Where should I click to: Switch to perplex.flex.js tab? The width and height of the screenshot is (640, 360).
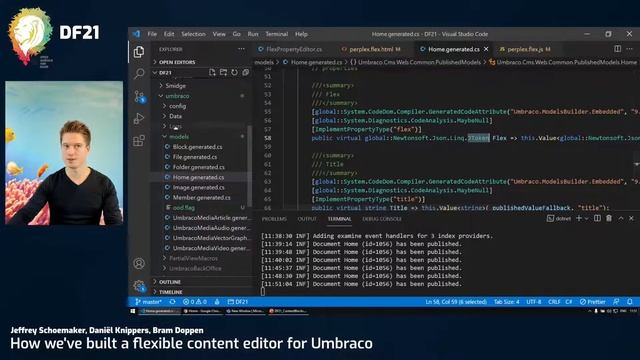click(525, 49)
